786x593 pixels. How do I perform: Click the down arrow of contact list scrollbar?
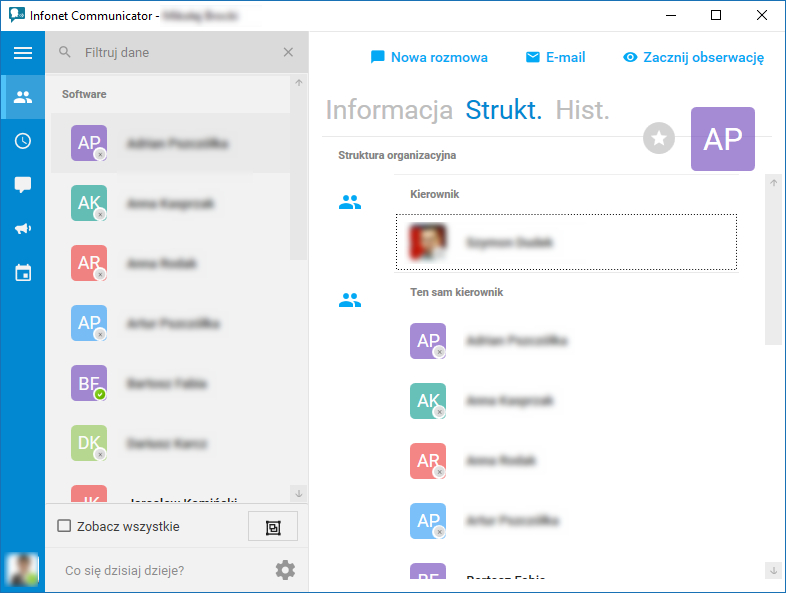pos(299,493)
